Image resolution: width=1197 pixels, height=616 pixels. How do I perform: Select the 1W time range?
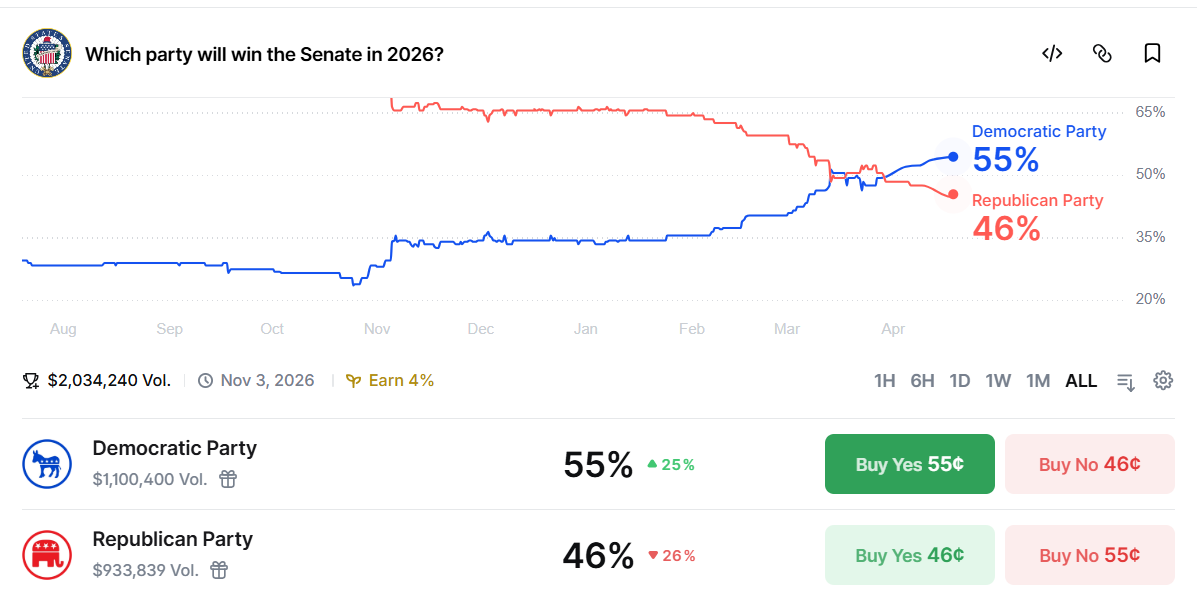click(x=998, y=381)
